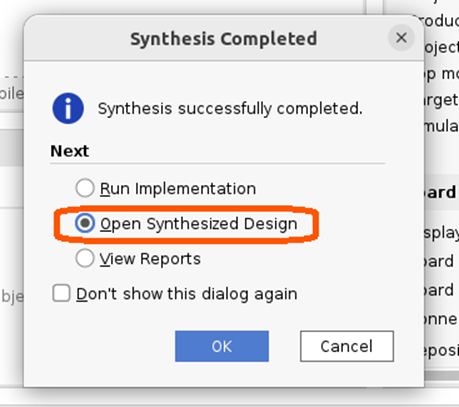459x407 pixels.
Task: Click the partially hidden Display name row
Action: (x=442, y=233)
